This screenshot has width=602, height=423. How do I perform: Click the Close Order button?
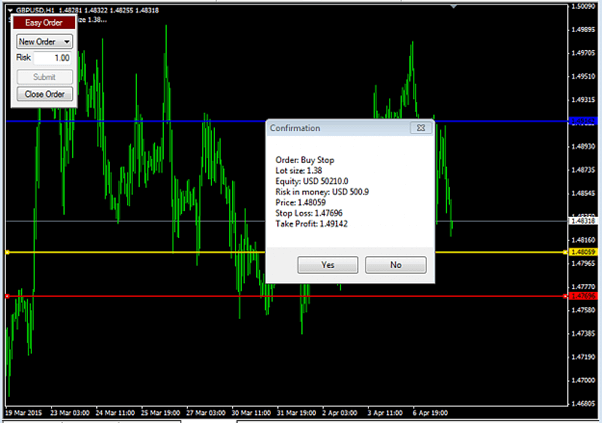(x=45, y=94)
